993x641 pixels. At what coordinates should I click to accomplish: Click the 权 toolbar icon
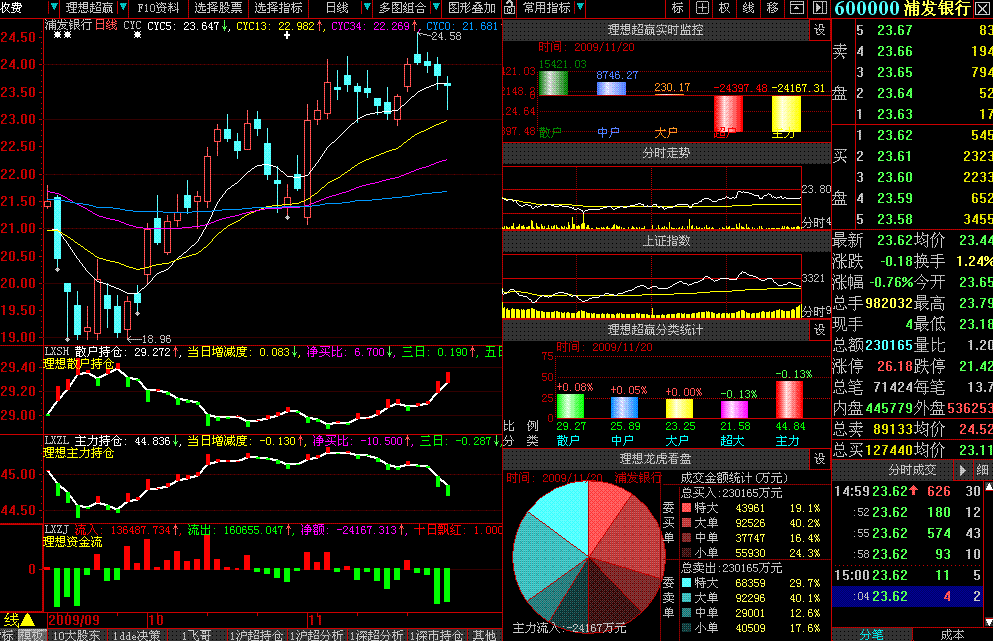(x=725, y=8)
